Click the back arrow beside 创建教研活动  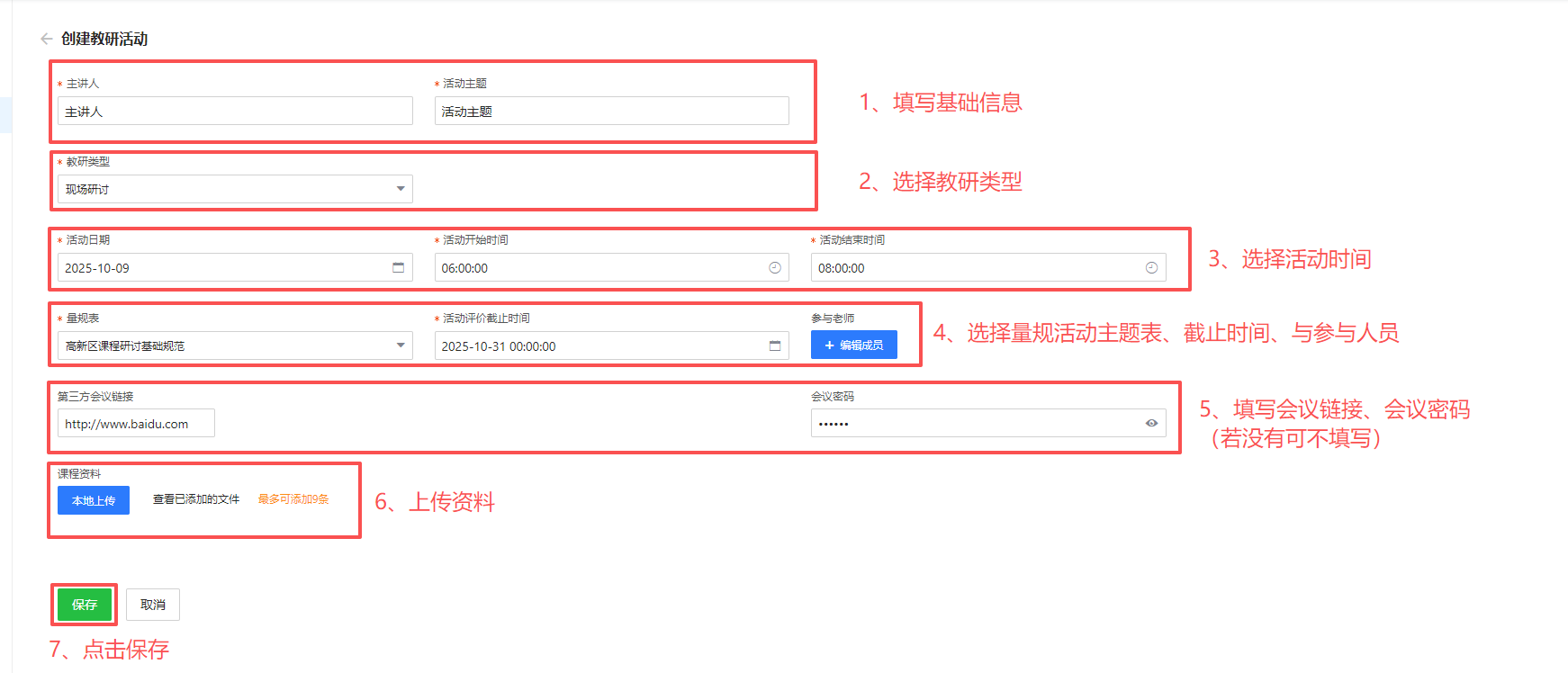[x=46, y=39]
